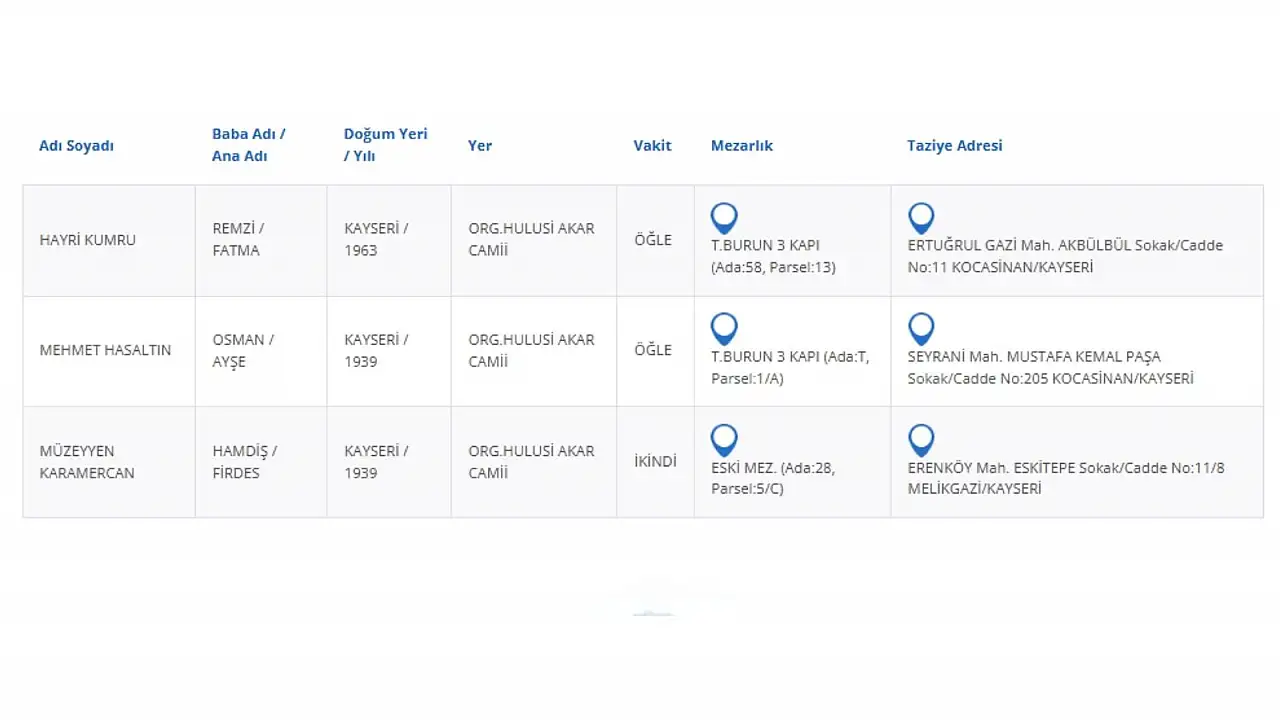Image resolution: width=1280 pixels, height=723 pixels.
Task: Click the Vakit column header
Action: (652, 145)
